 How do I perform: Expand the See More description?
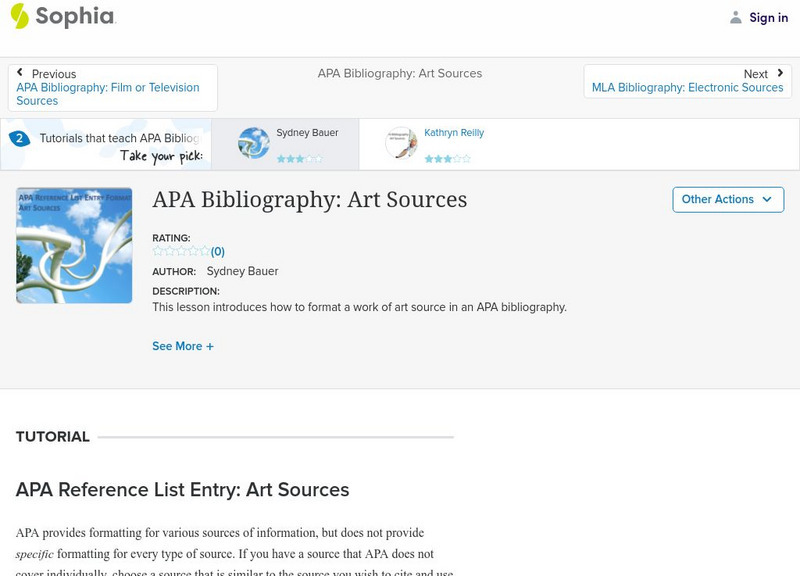183,346
